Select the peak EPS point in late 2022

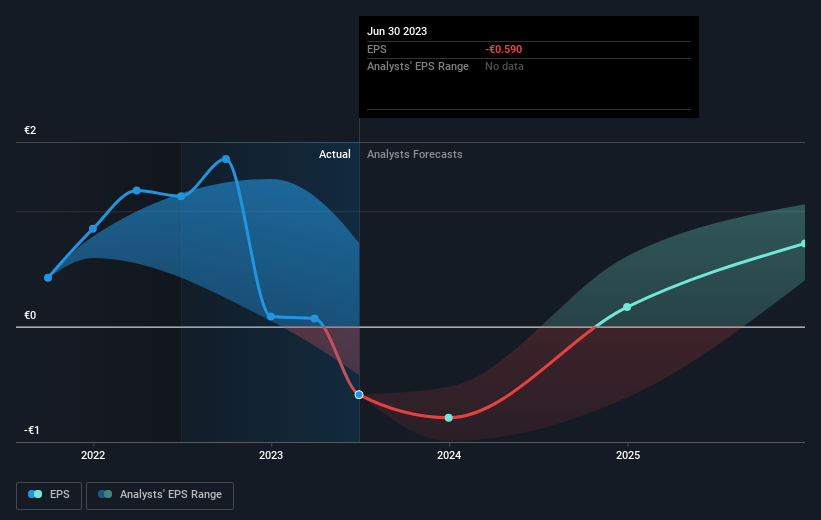point(226,159)
